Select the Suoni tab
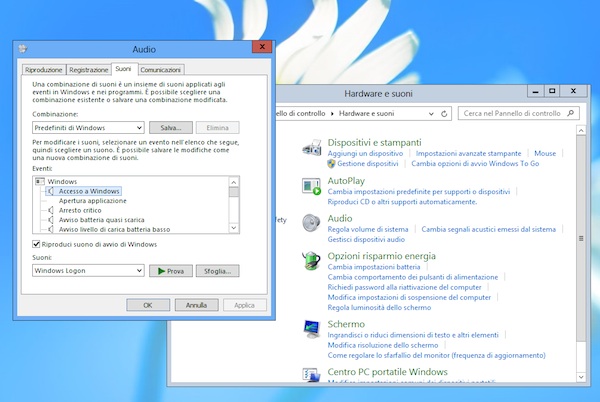The image size is (600, 402). [x=123, y=68]
